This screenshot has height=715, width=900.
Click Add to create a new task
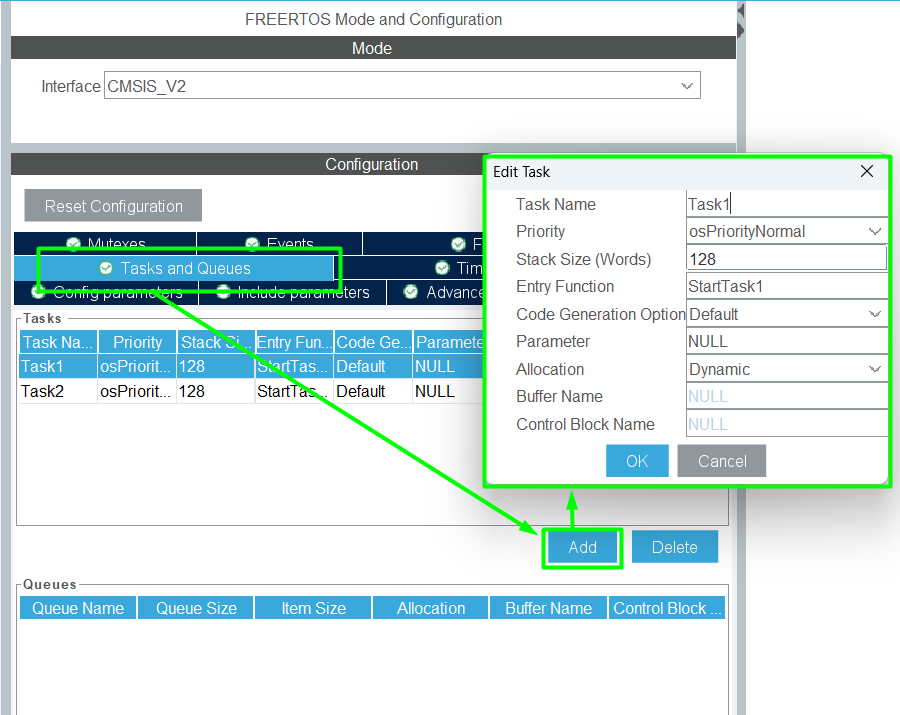[x=582, y=547]
